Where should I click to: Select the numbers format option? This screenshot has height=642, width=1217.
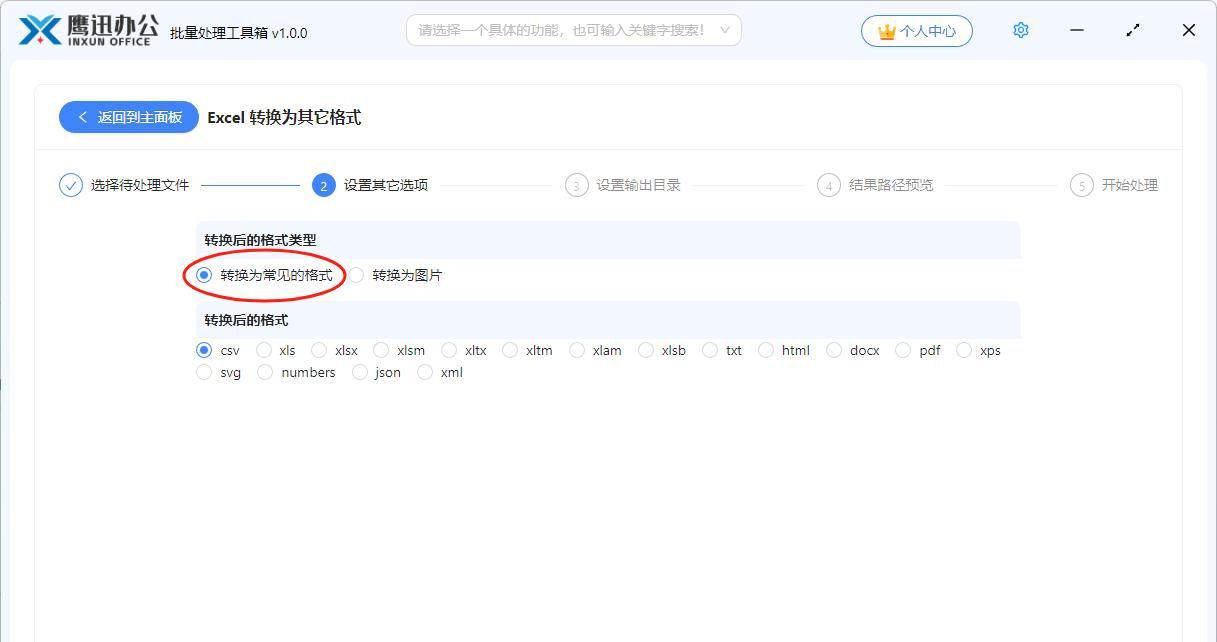[265, 372]
